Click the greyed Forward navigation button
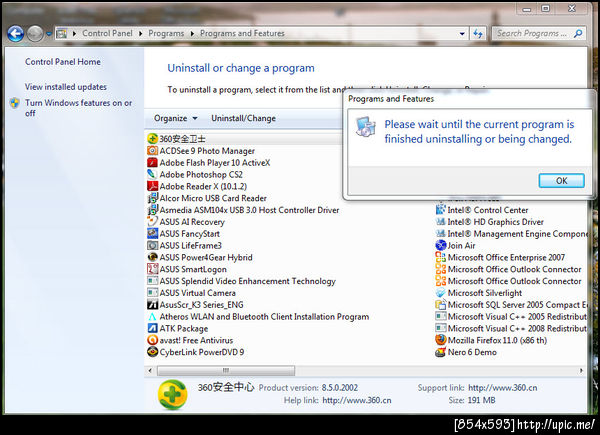This screenshot has height=435, width=600. [35, 34]
